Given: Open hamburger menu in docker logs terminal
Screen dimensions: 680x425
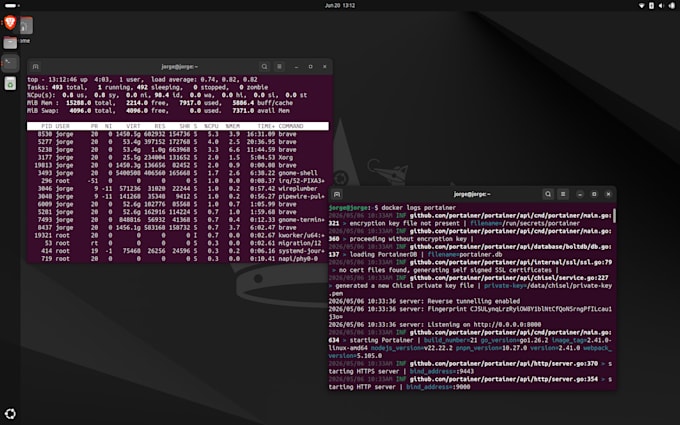Looking at the screenshot, I should pos(563,194).
